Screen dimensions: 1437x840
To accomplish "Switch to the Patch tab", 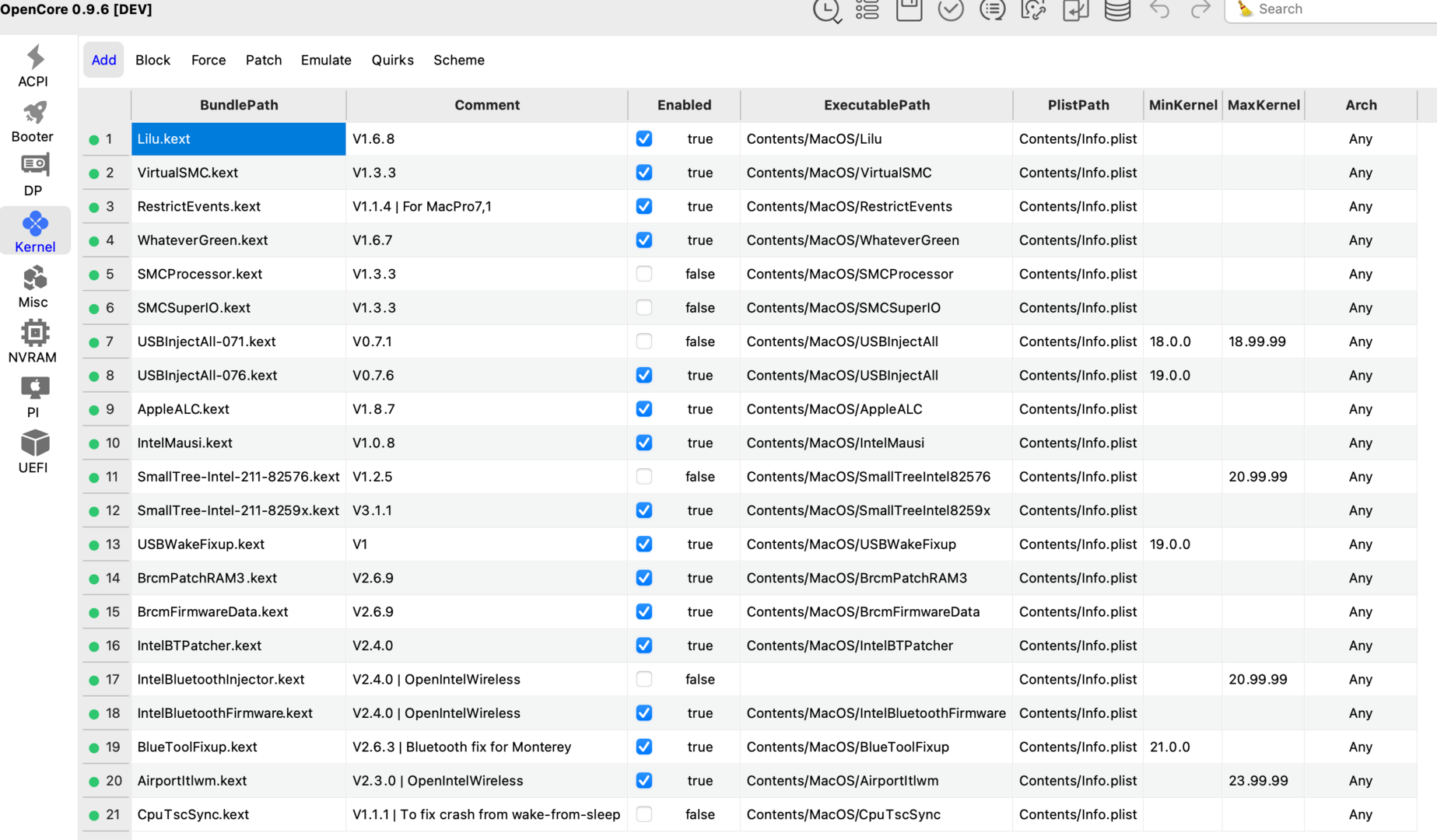I will pyautogui.click(x=264, y=60).
